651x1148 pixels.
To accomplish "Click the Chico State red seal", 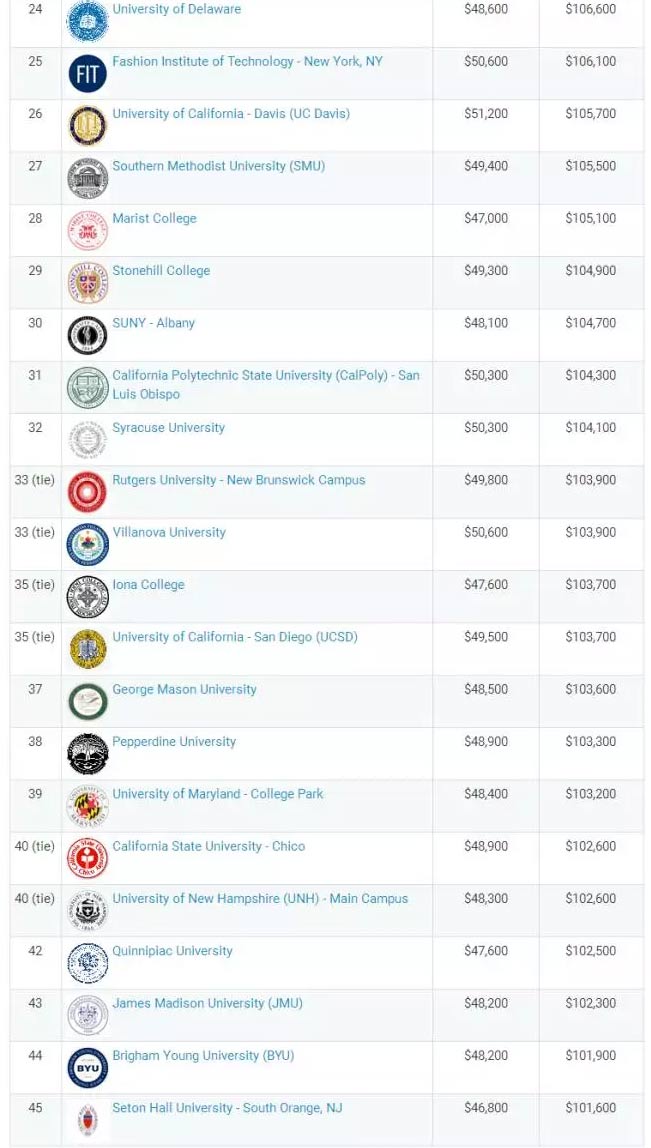I will point(87,858).
